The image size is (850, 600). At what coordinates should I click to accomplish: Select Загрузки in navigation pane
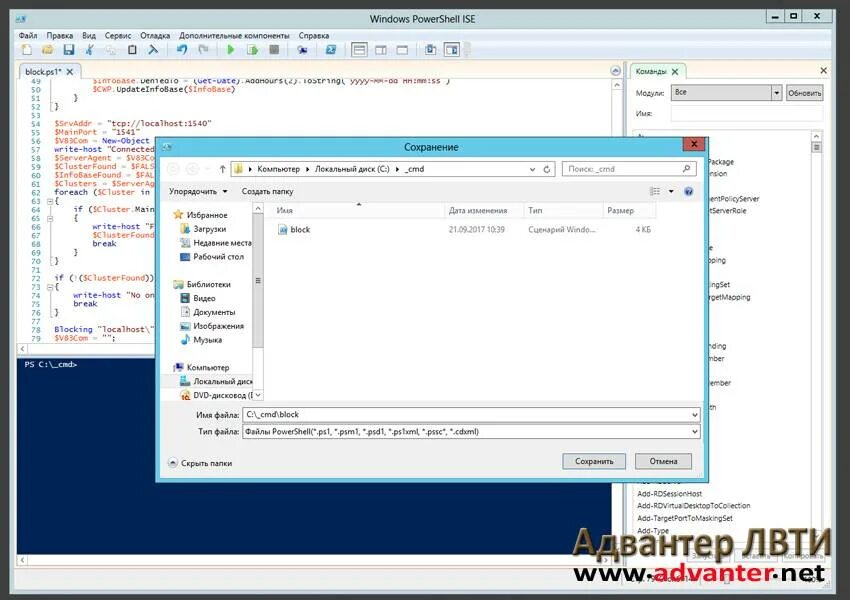[209, 229]
